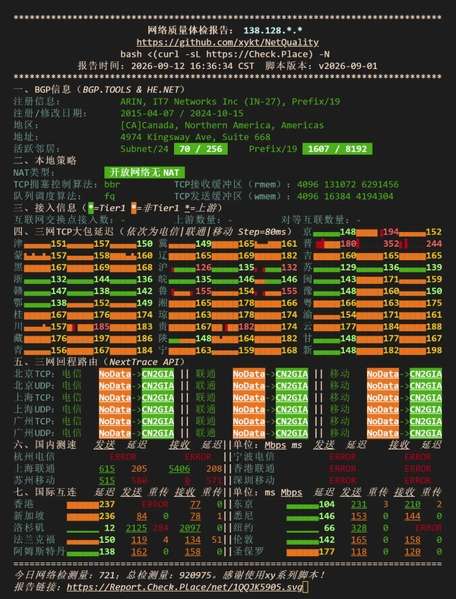This screenshot has width=456, height=599.
Task: Click latency value 188 in 云 row
Action: [433, 327]
